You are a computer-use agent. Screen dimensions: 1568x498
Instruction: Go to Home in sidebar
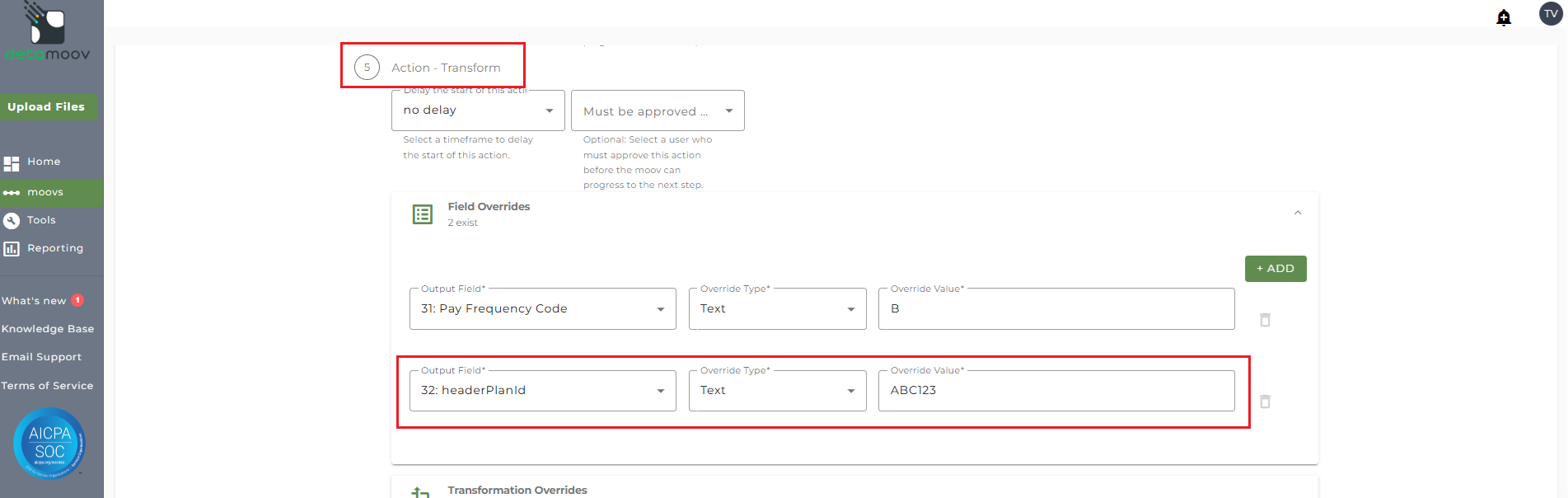(x=43, y=162)
